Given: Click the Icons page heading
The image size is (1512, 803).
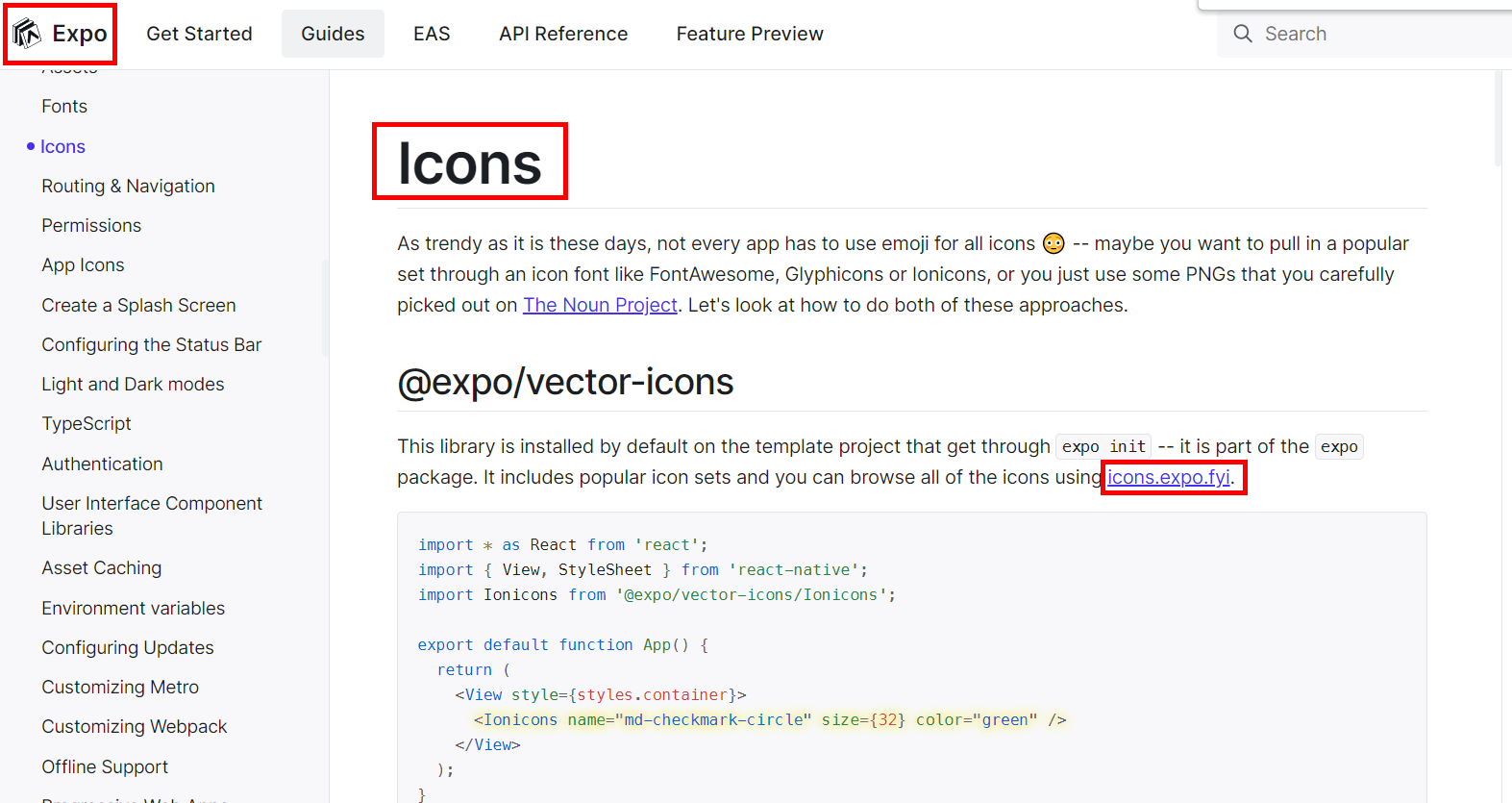Looking at the screenshot, I should click(470, 163).
